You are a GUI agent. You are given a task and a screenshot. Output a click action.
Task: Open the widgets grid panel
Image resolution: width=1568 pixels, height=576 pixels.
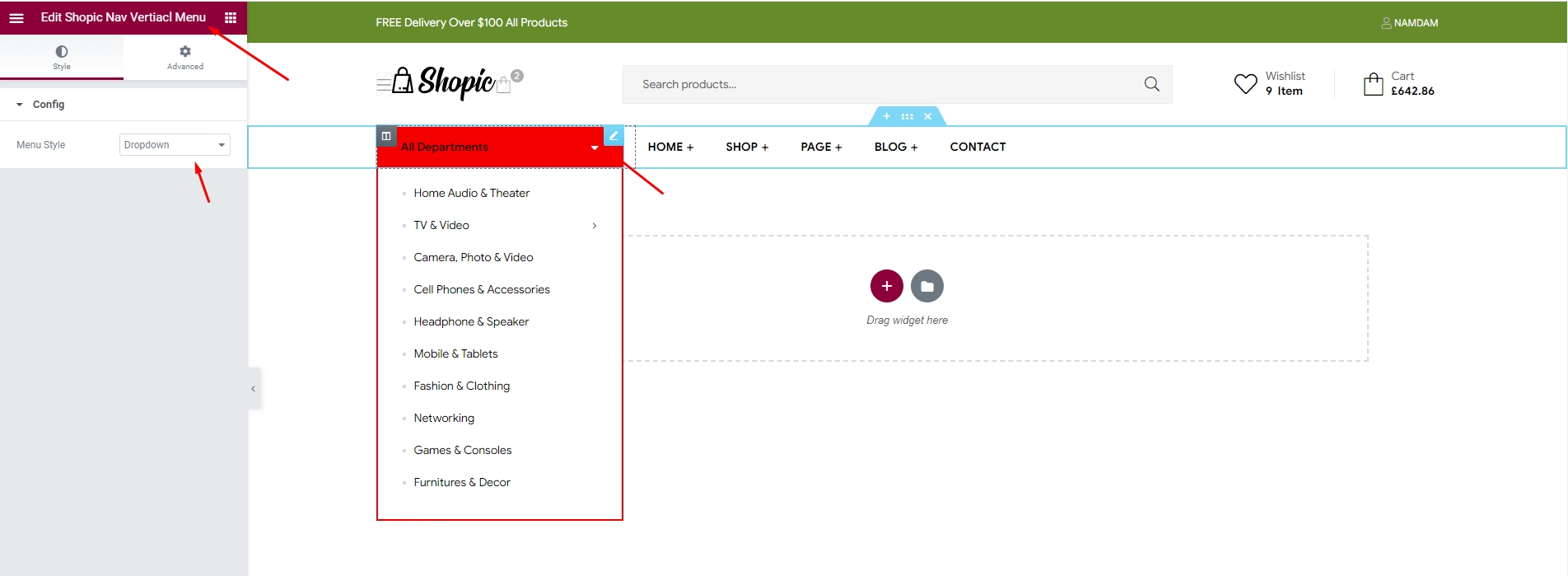click(x=231, y=17)
